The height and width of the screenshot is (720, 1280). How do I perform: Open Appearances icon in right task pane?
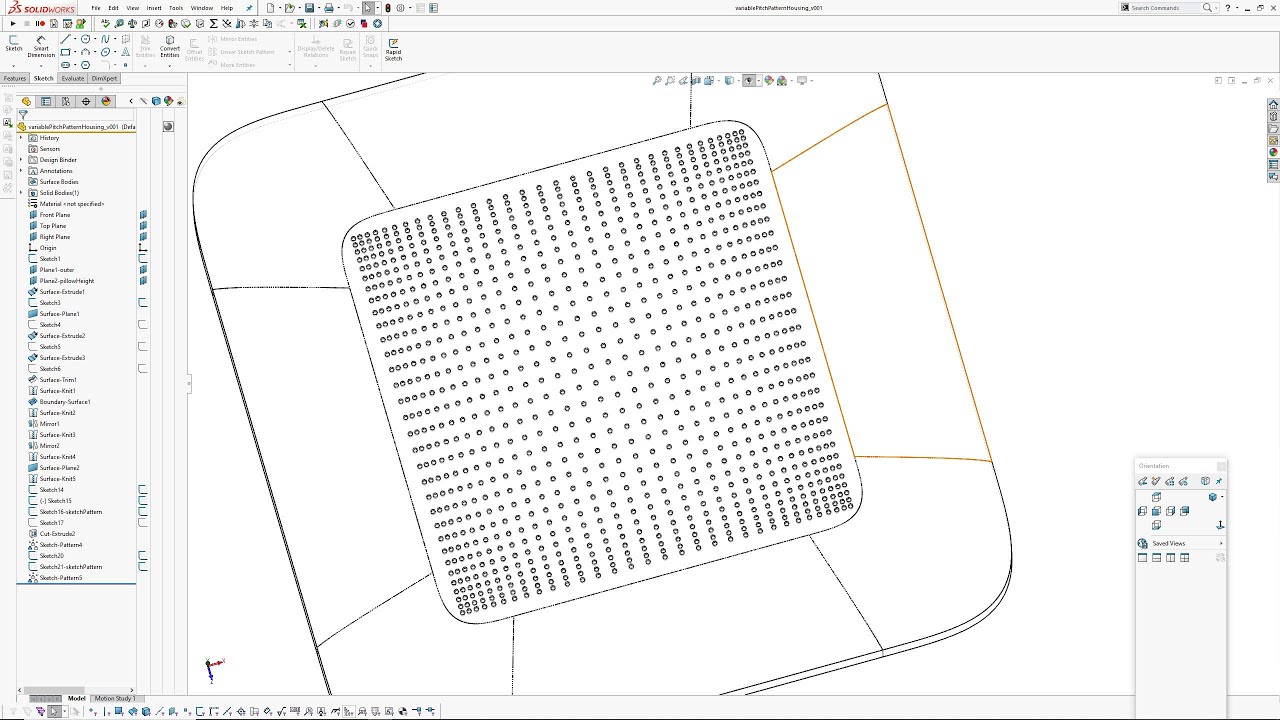click(x=1273, y=153)
